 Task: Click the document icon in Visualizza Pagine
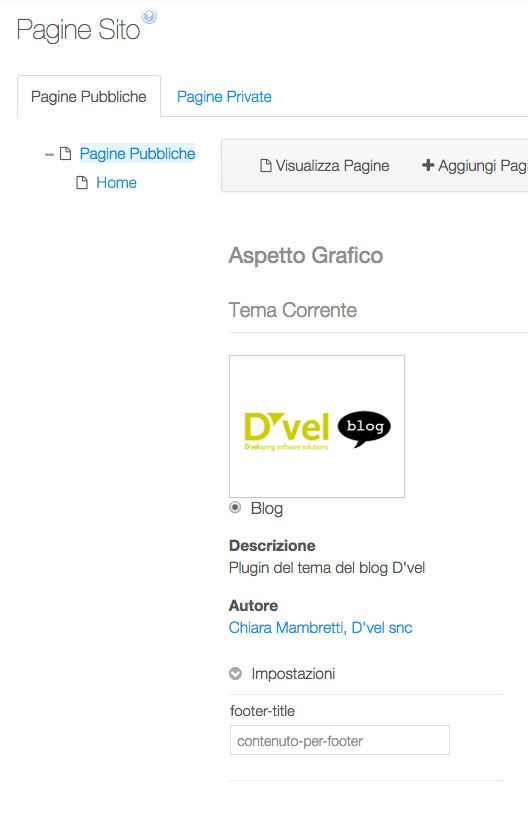tap(265, 166)
